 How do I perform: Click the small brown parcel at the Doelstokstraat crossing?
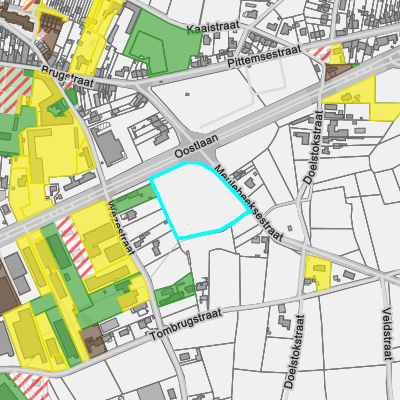(337, 72)
